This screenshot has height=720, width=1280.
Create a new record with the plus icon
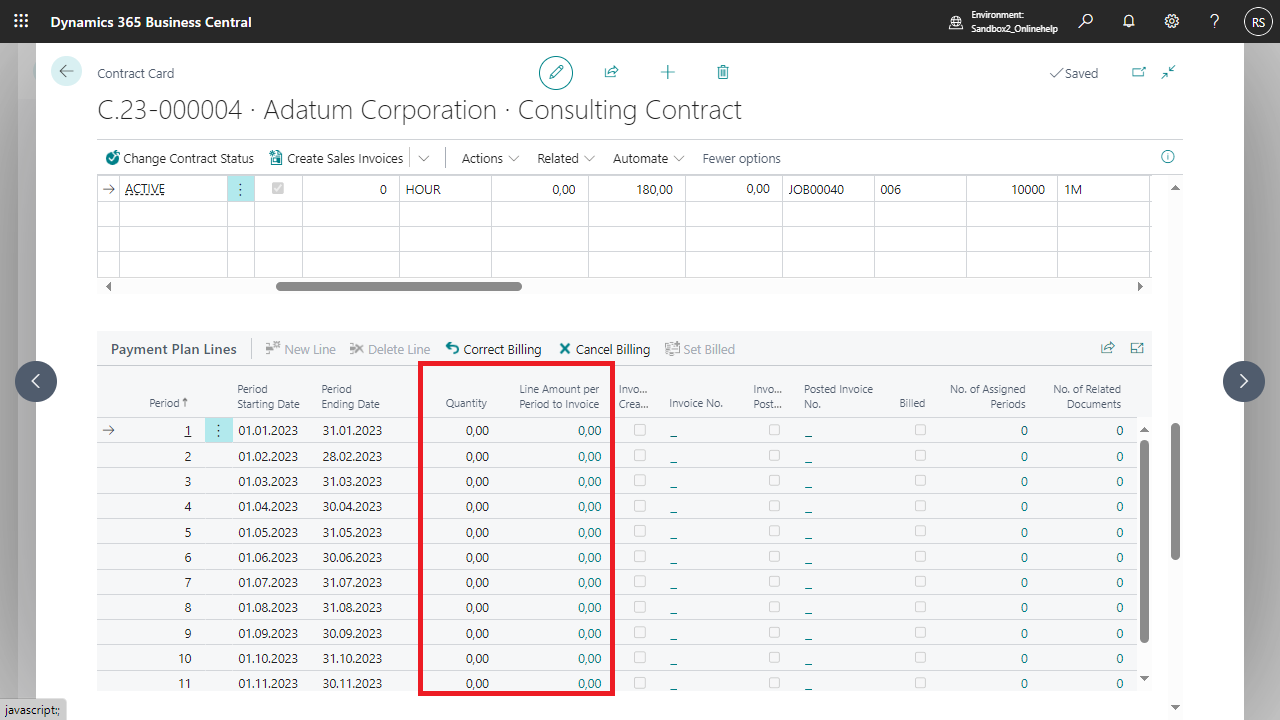coord(668,72)
